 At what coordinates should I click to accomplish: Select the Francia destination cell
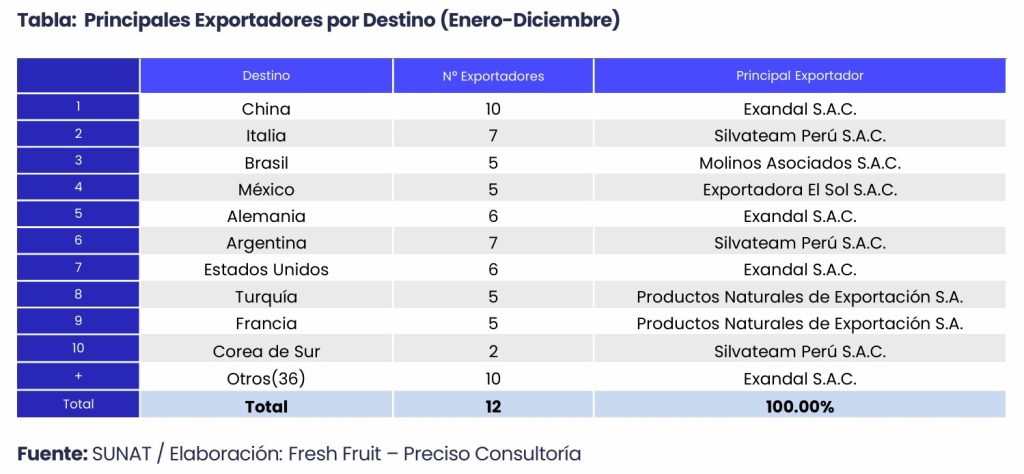click(266, 324)
